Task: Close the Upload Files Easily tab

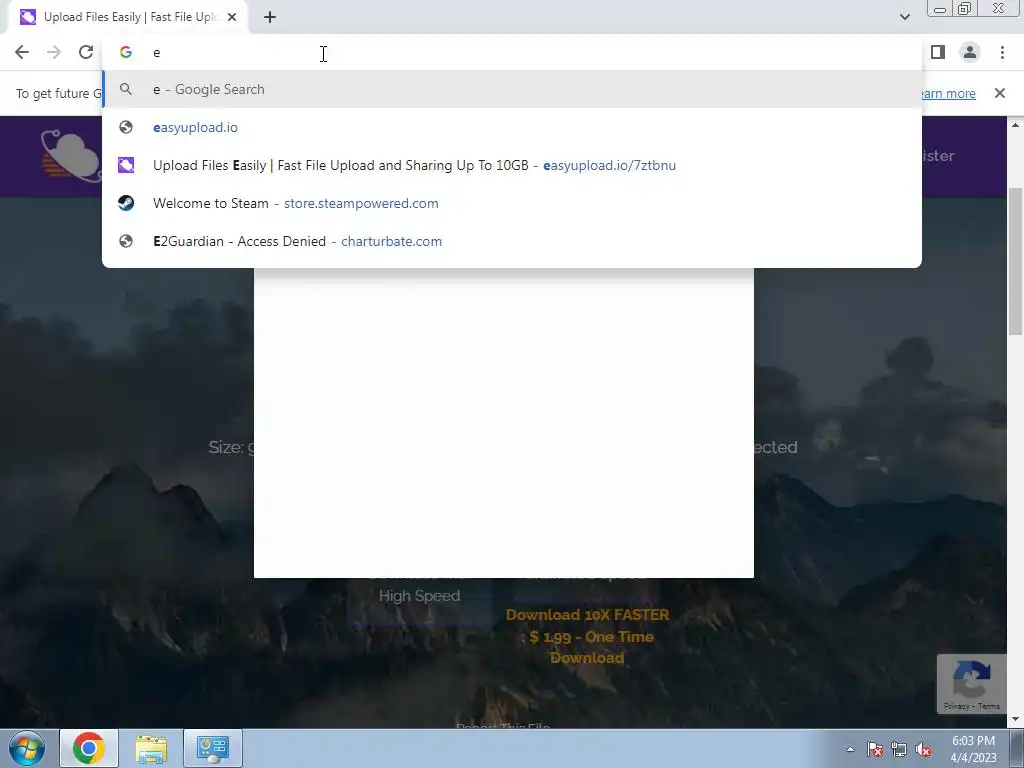Action: coord(232,17)
